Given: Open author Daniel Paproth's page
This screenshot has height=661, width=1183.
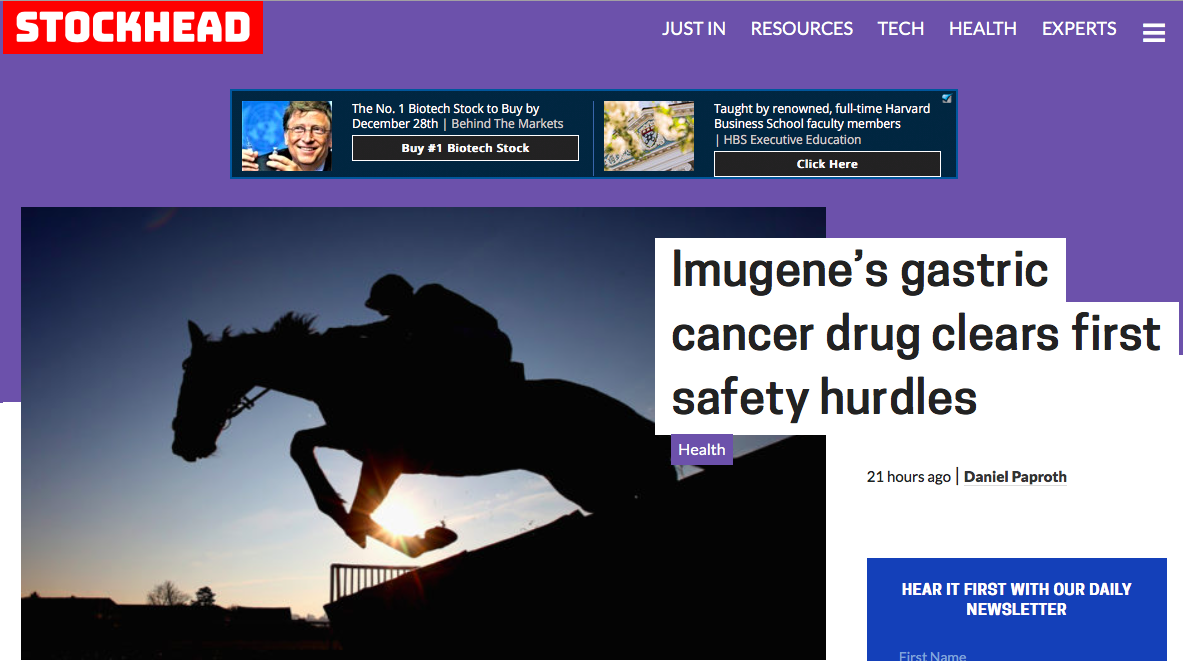Looking at the screenshot, I should 1015,477.
